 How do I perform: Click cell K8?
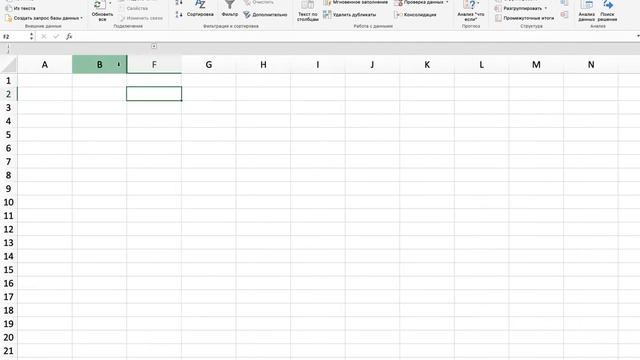pos(427,175)
